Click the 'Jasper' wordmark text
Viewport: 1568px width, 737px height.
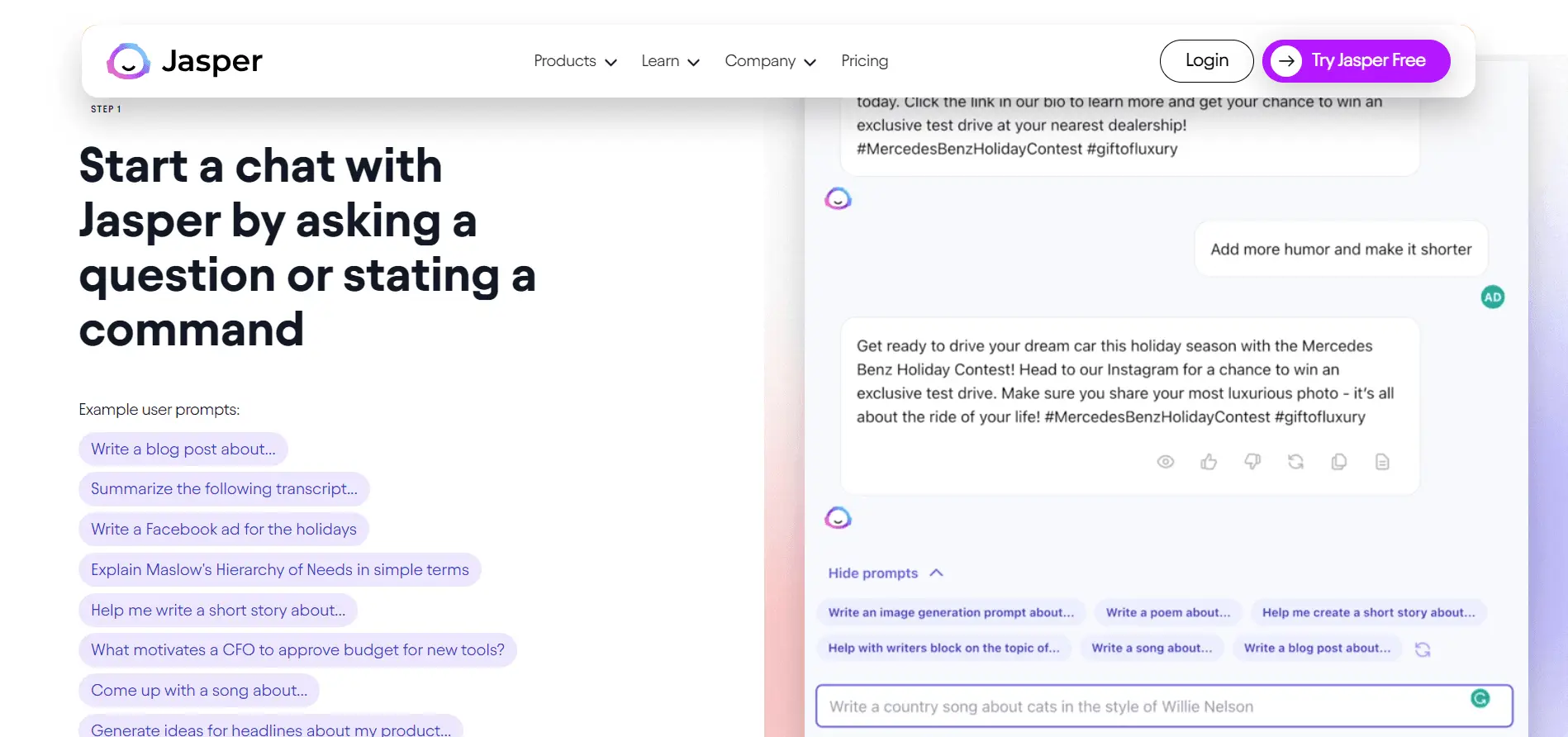tap(211, 61)
